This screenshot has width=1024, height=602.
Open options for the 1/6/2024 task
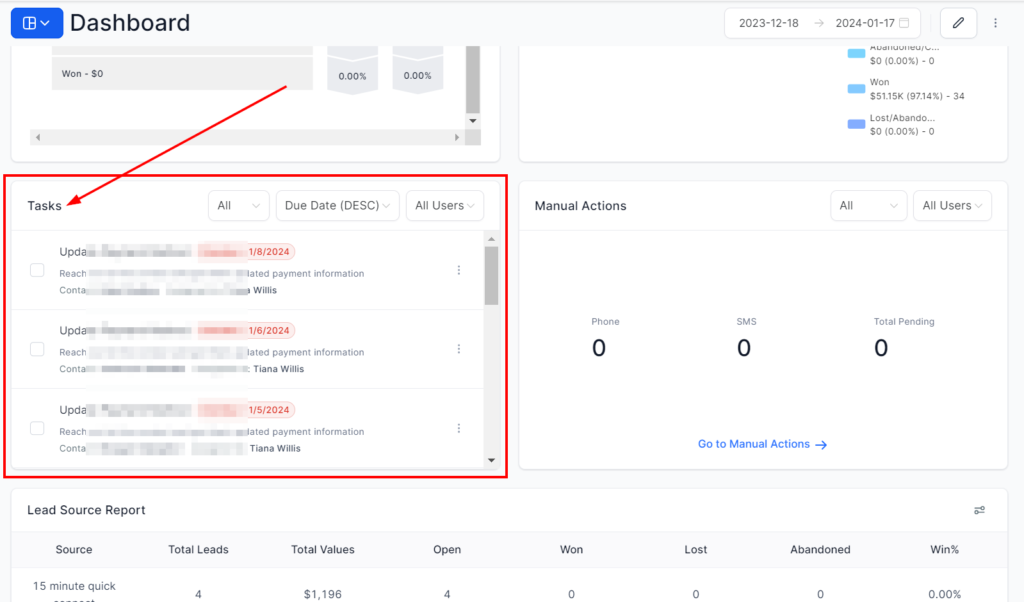pyautogui.click(x=459, y=349)
